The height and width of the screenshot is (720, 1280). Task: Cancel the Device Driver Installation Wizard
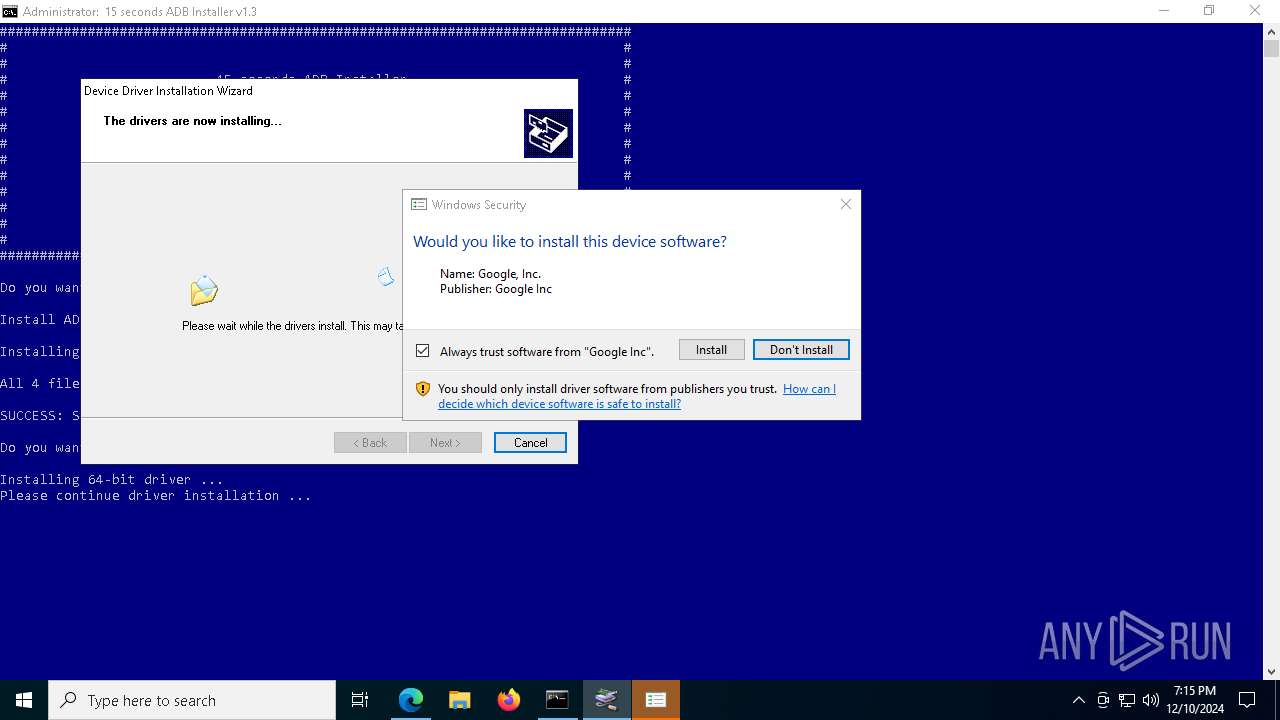tap(530, 442)
